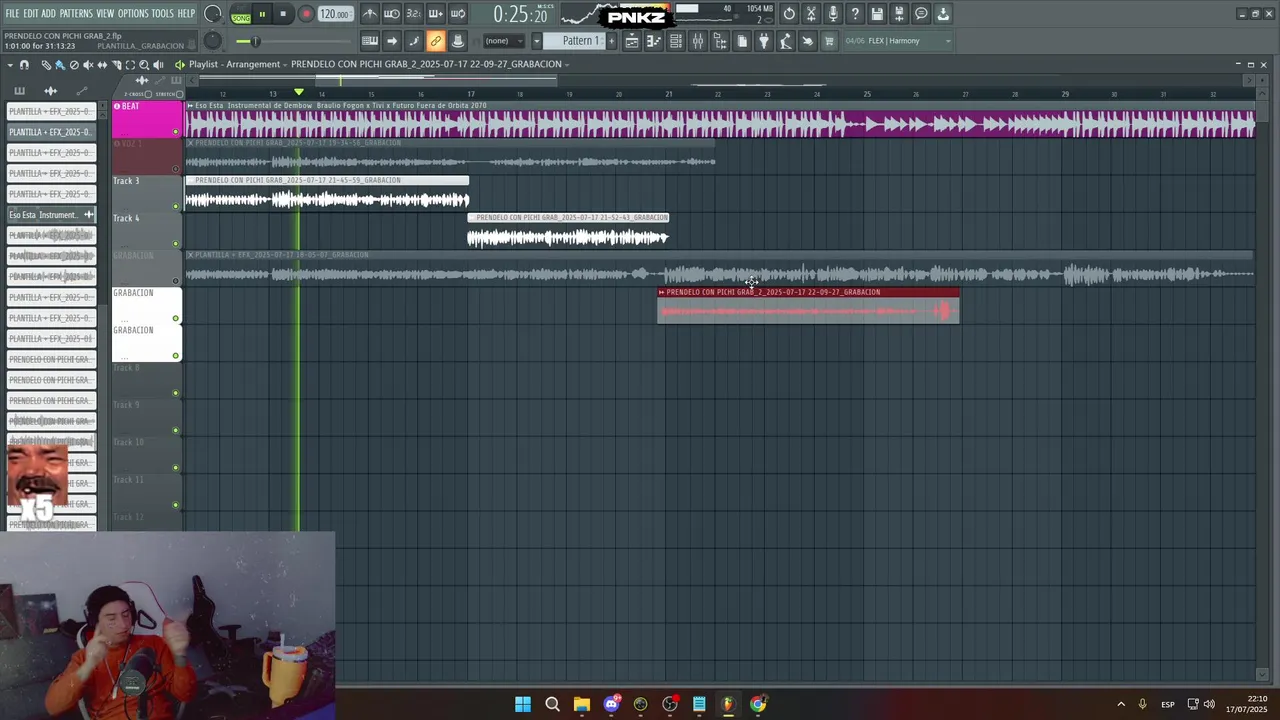
Task: Toggle loop recording icon
Action: click(x=458, y=14)
